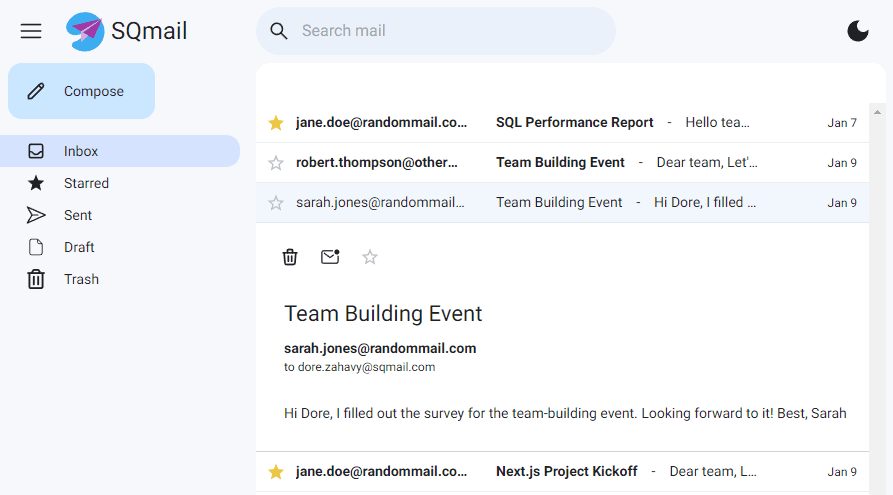Open the Draft folder
The width and height of the screenshot is (893, 495).
[x=120, y=247]
